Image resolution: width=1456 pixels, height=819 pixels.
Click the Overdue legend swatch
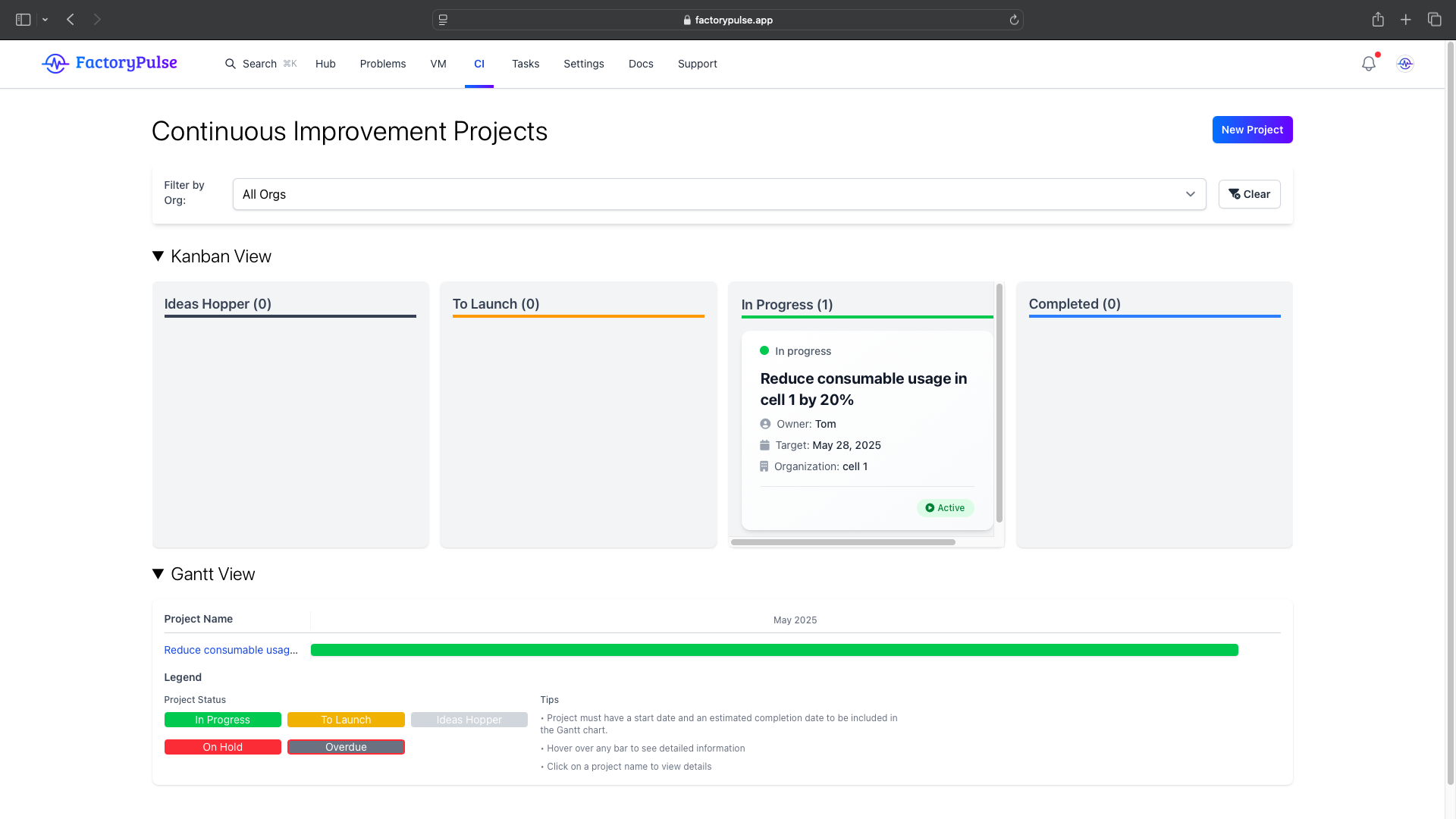point(346,747)
